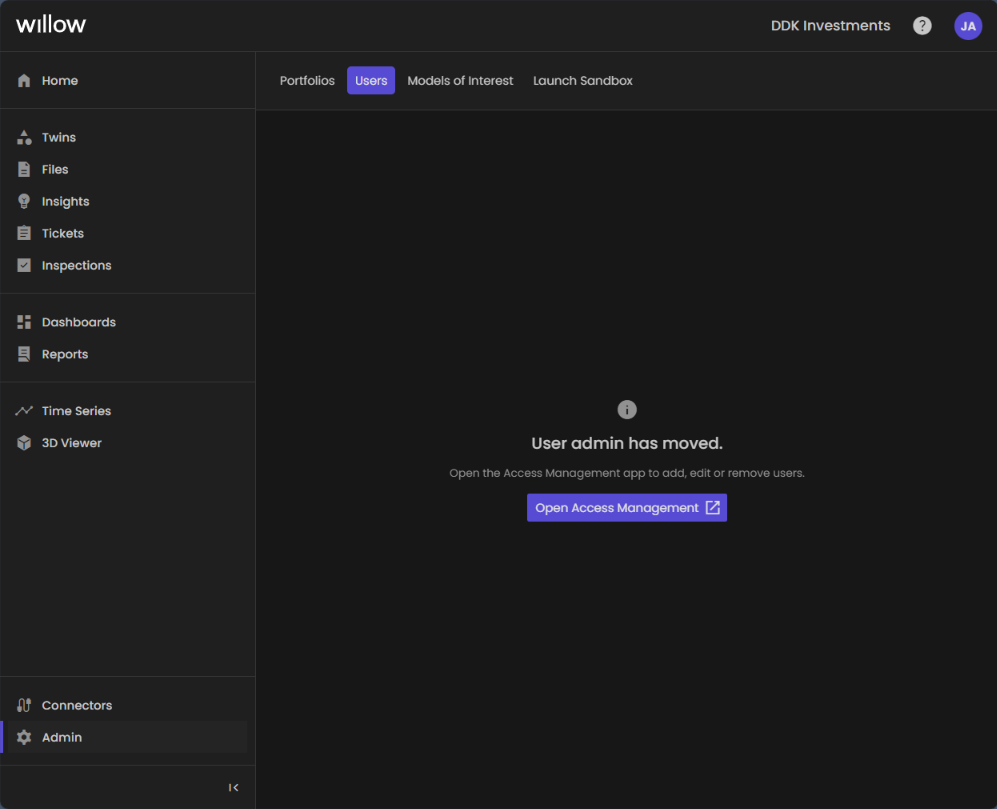Viewport: 997px width, 809px height.
Task: Click the 3D Viewer cube icon
Action: [24, 443]
